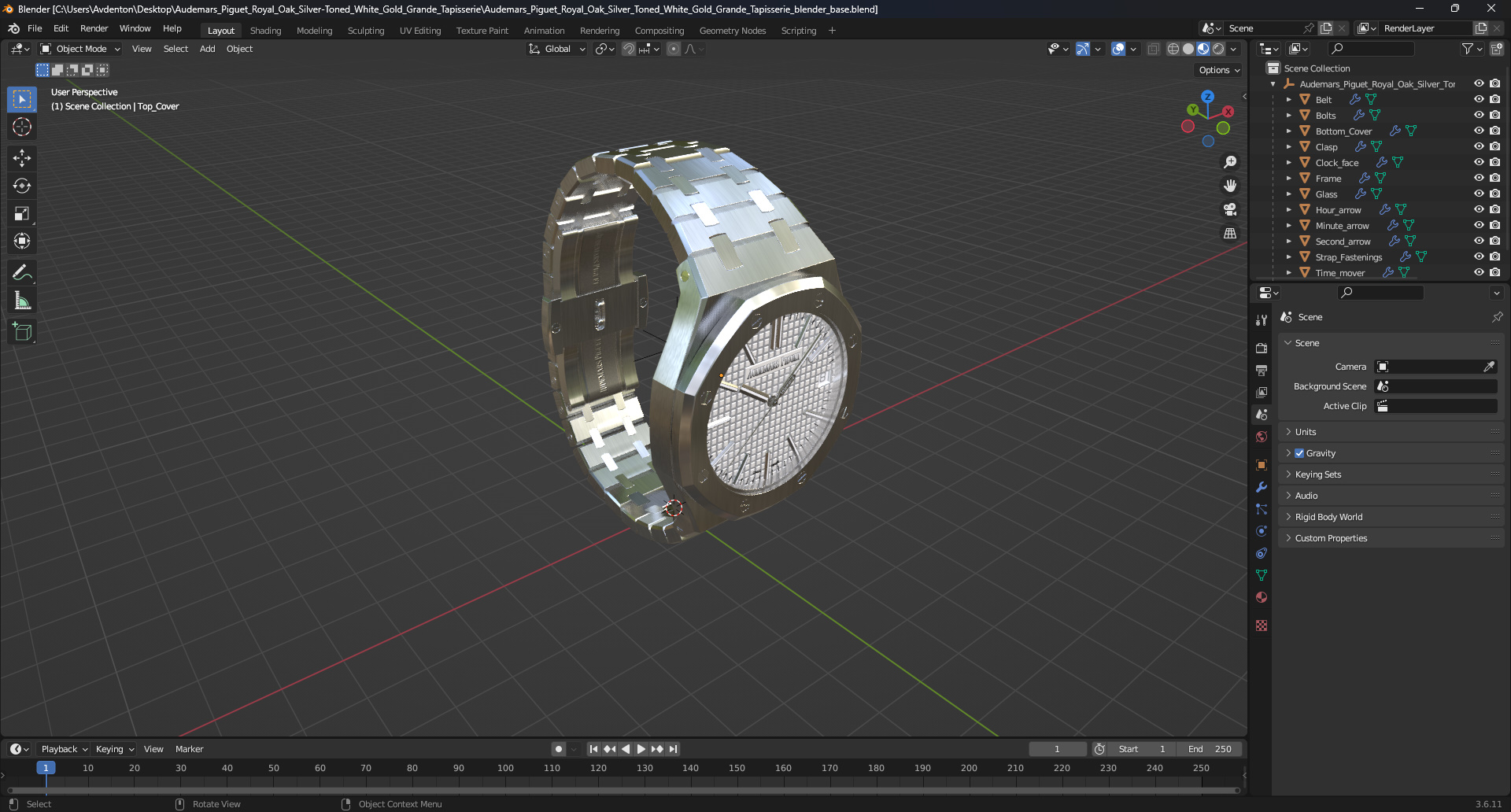1511x812 pixels.
Task: Open the Output properties tab
Action: tap(1262, 370)
